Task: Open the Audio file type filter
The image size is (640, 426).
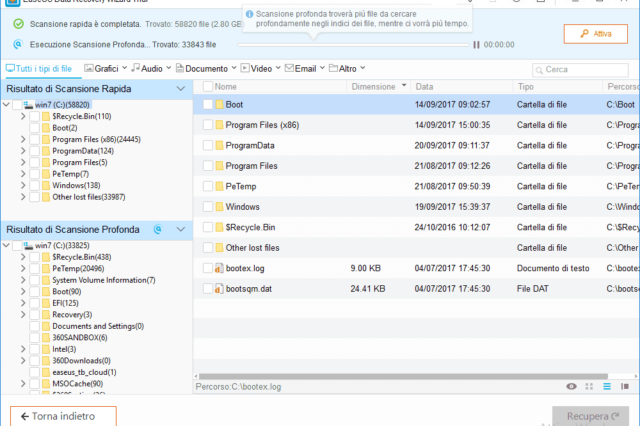Action: pos(151,69)
